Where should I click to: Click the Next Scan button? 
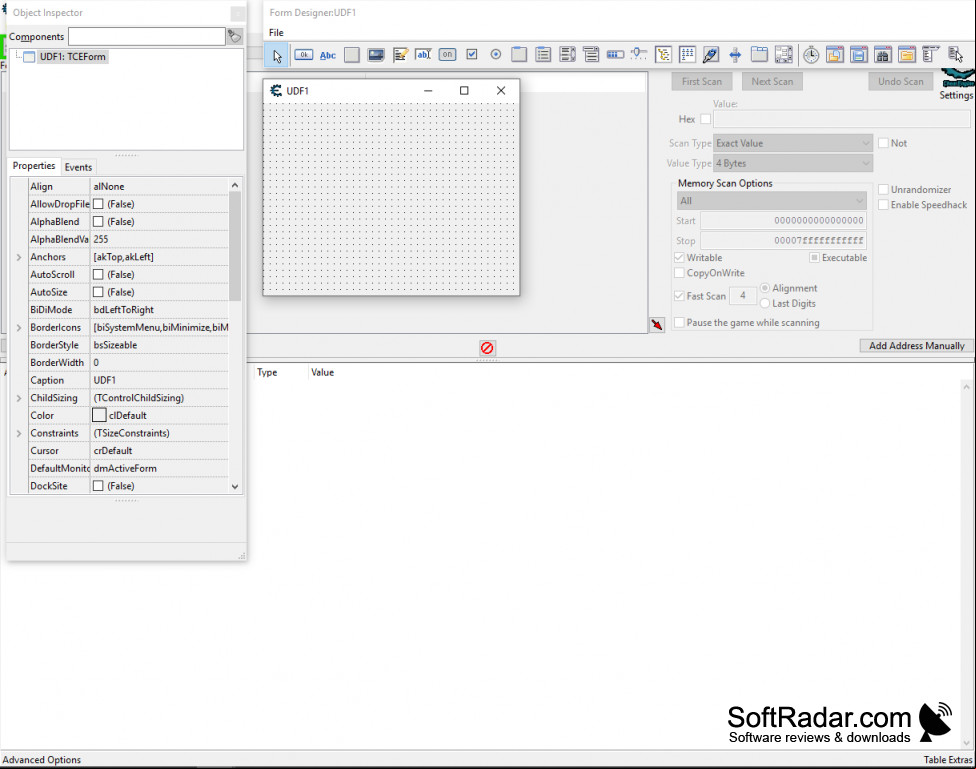772,82
